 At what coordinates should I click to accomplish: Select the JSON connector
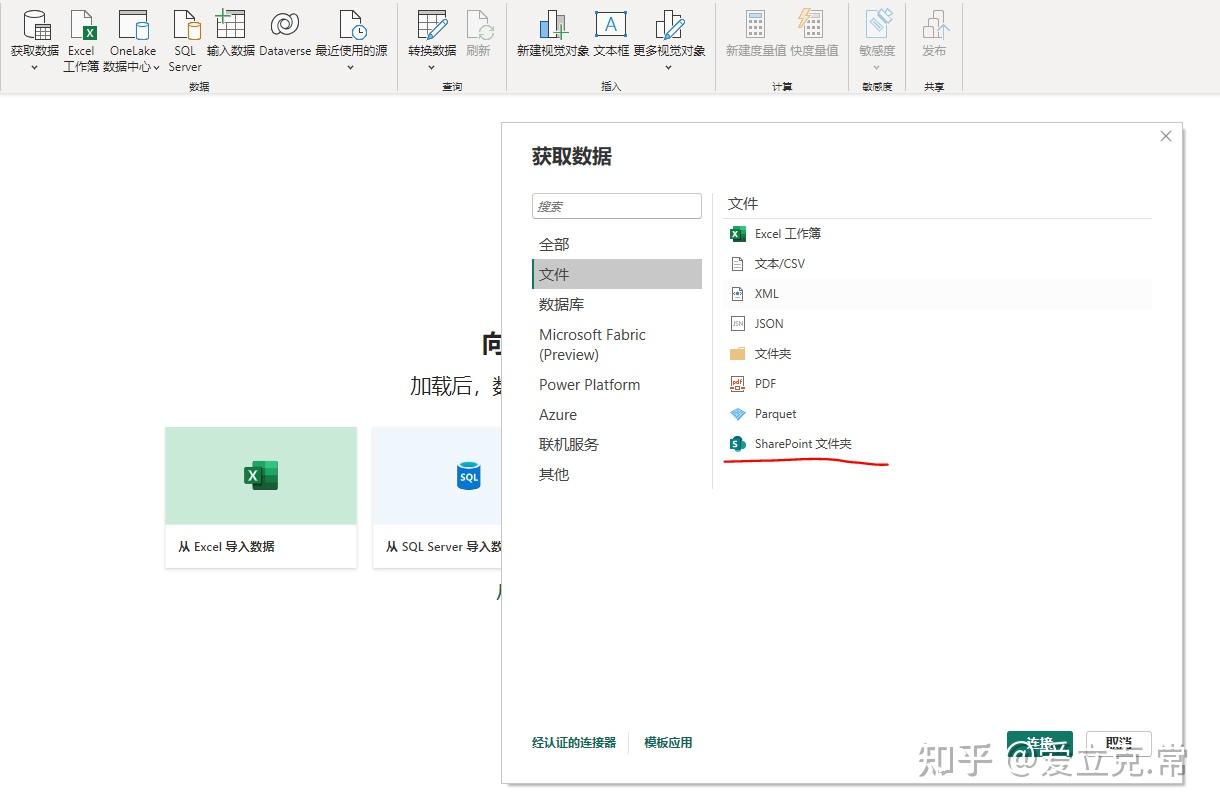point(768,323)
